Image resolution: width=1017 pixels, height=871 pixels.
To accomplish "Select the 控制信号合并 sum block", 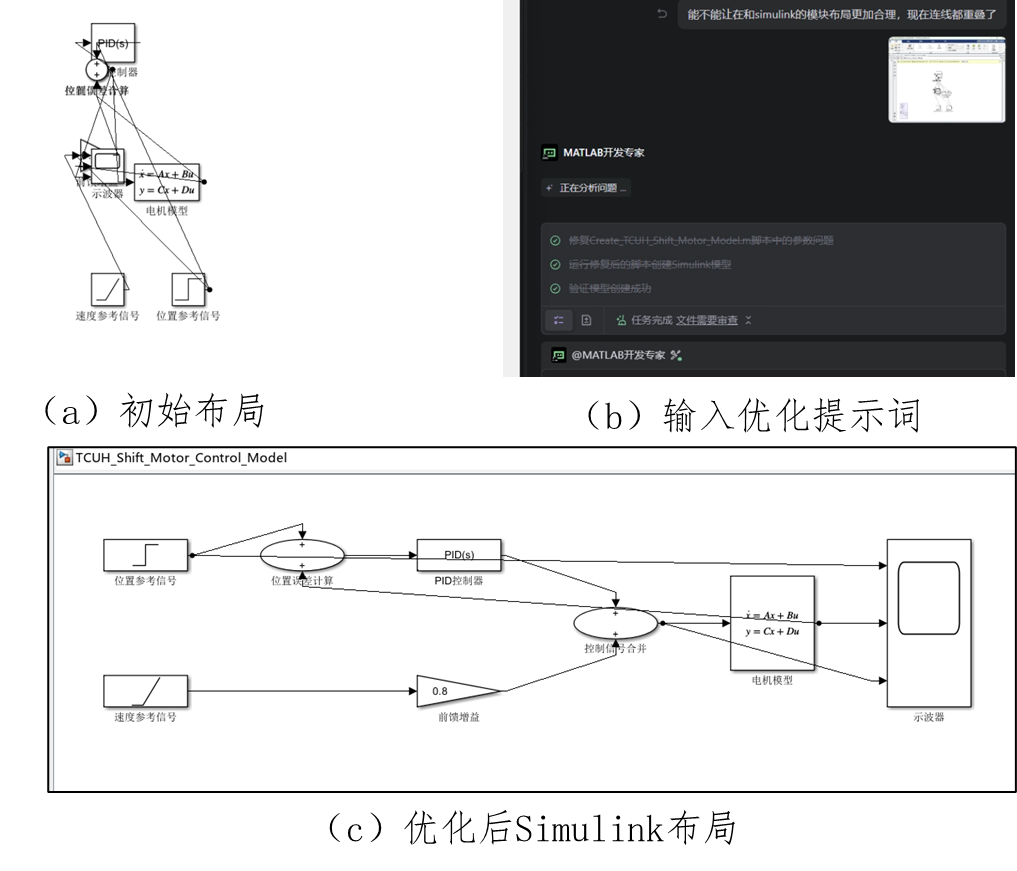I will point(616,623).
